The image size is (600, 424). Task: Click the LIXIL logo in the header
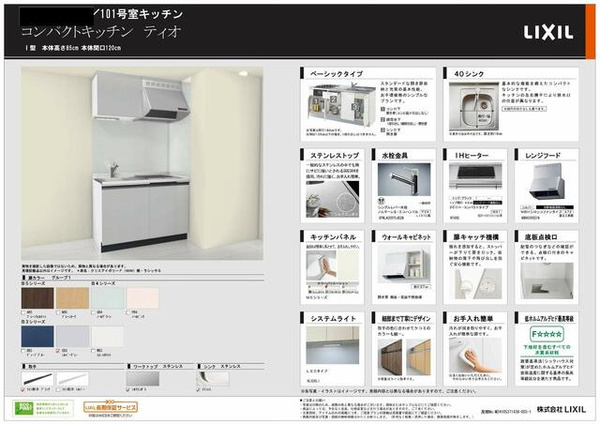click(547, 33)
